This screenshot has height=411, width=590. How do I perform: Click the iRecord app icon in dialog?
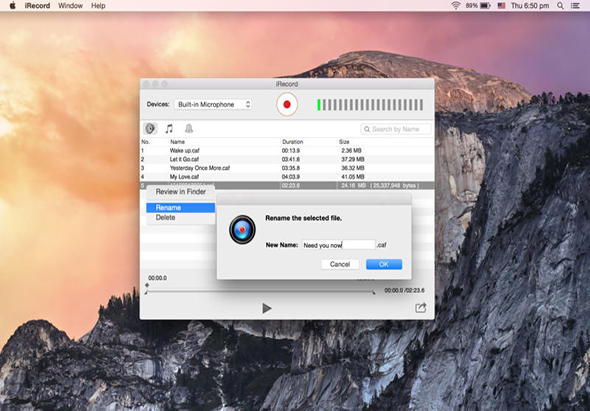242,229
